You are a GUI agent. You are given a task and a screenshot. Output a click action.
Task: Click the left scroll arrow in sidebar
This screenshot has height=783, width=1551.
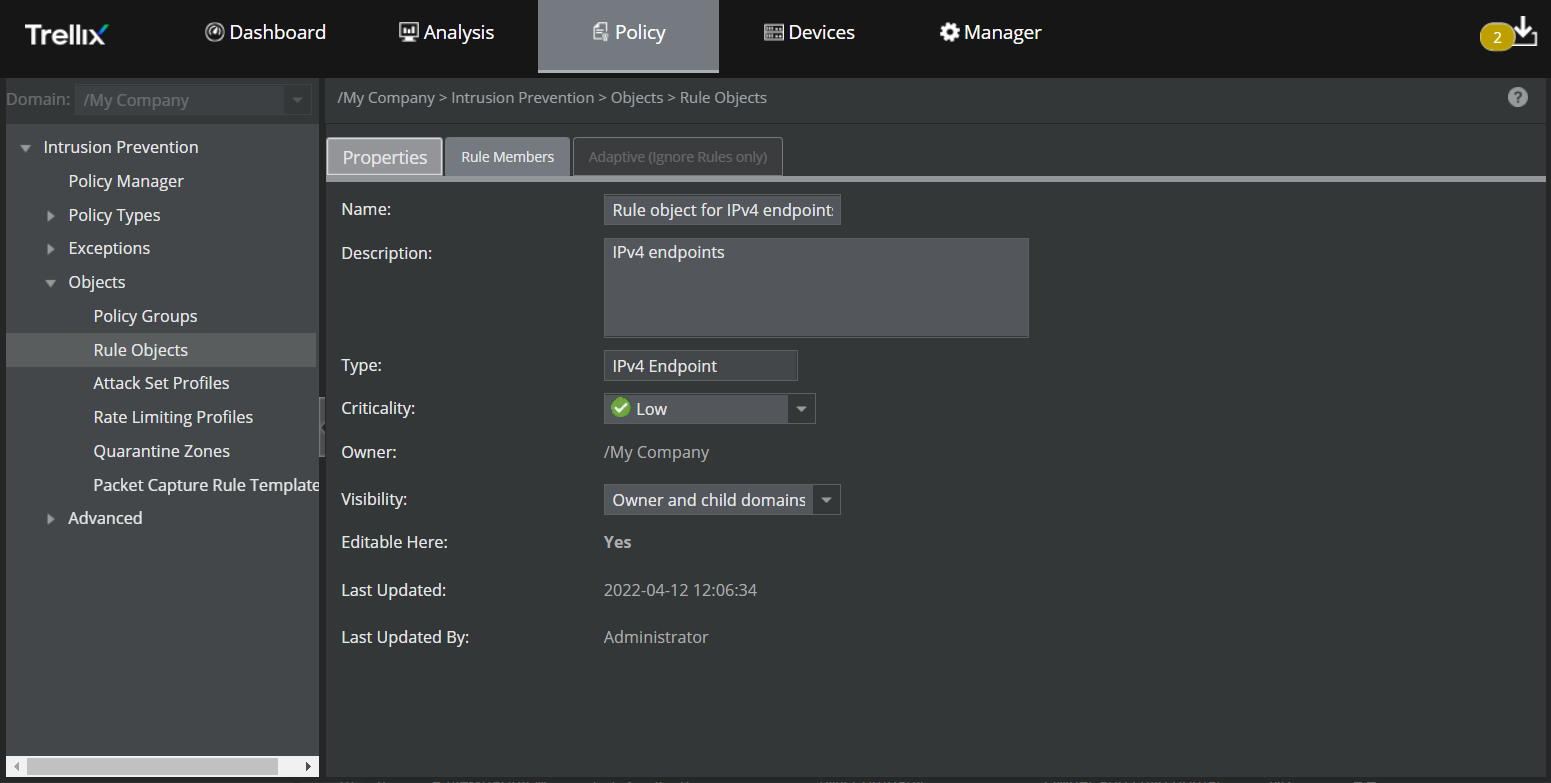pyautogui.click(x=14, y=767)
